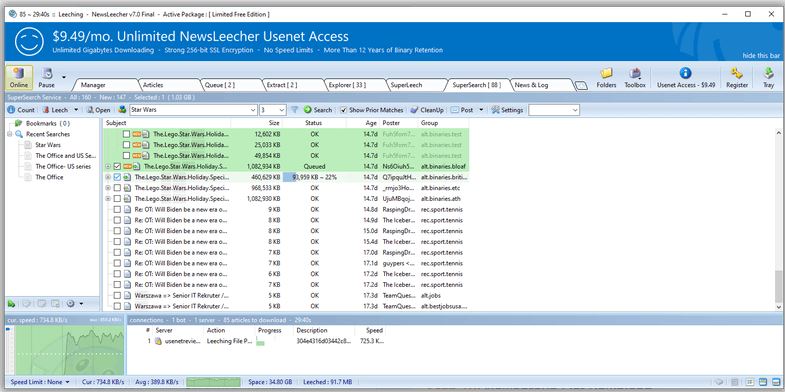Click the small blank tab after News & Log
This screenshot has width=785, height=392.
(x=581, y=86)
